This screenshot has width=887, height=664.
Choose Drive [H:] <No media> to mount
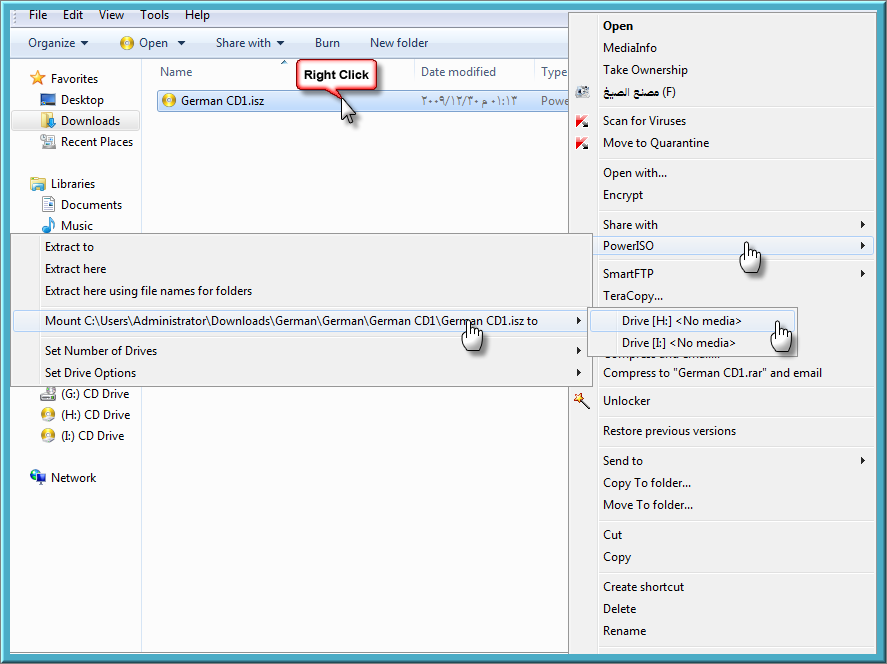click(681, 321)
